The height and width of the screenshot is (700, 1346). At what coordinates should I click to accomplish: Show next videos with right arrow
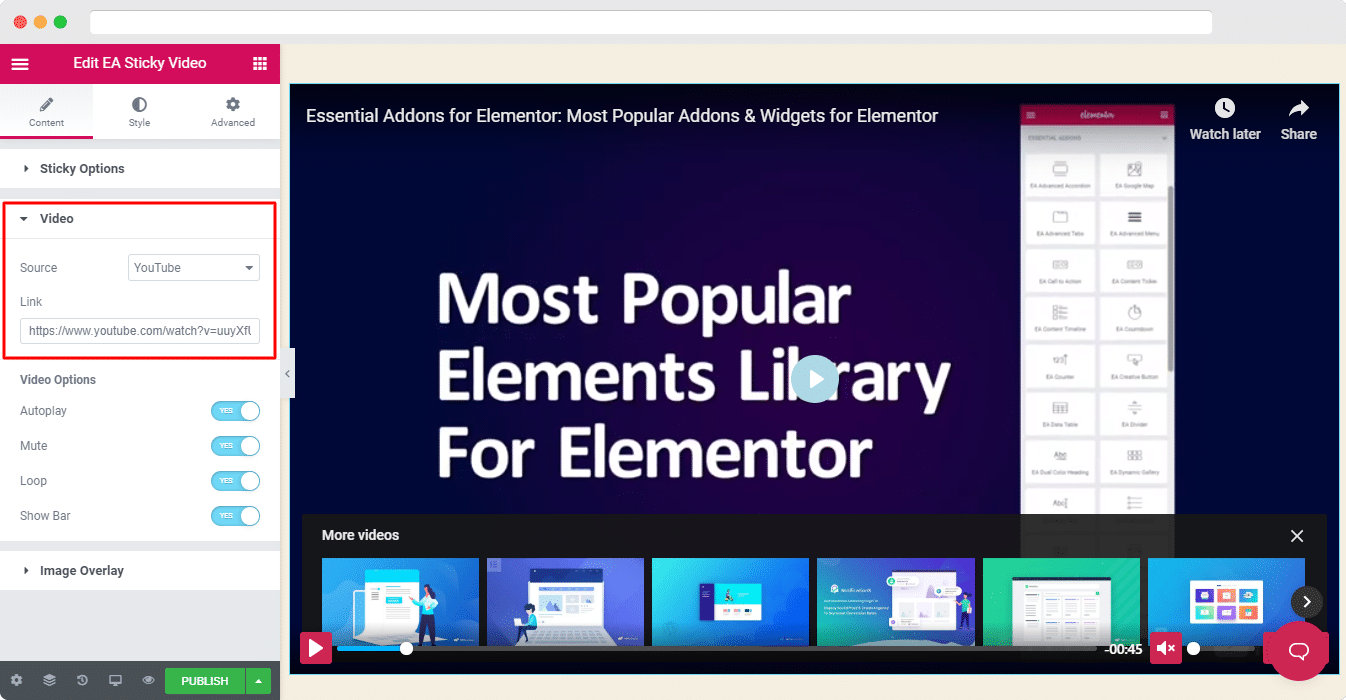coord(1307,601)
